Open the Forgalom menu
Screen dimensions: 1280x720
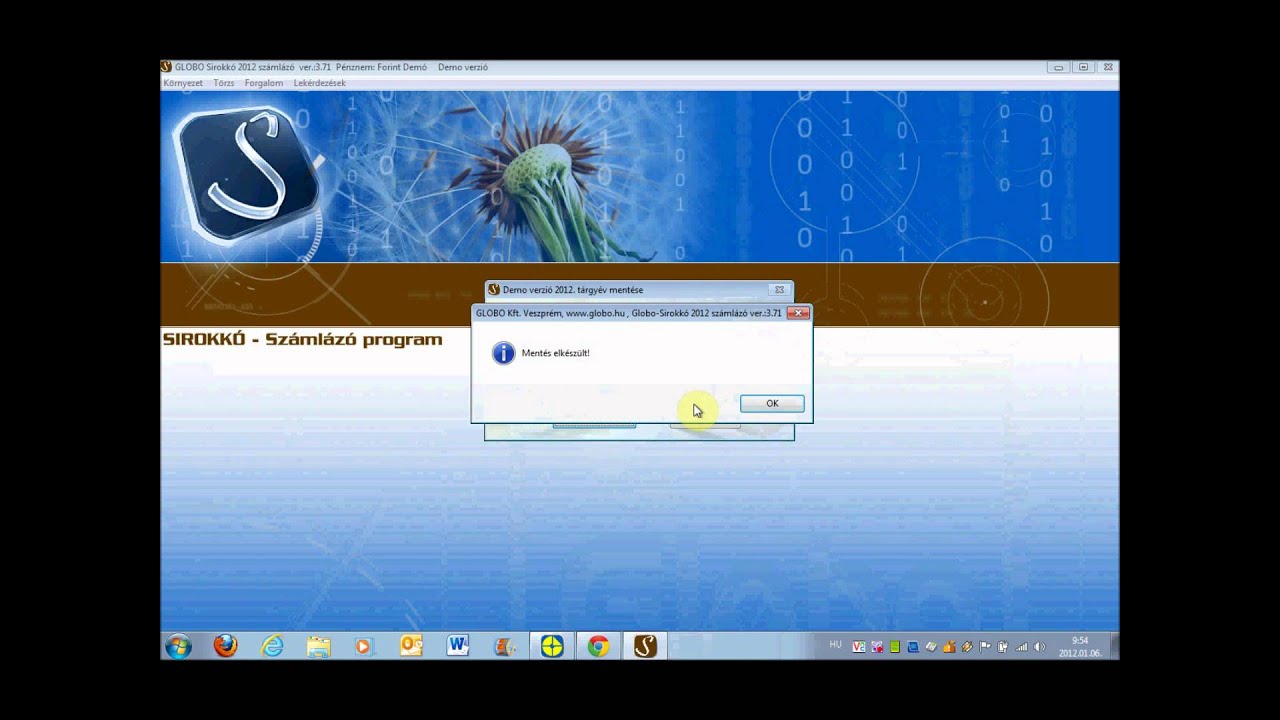click(x=264, y=83)
